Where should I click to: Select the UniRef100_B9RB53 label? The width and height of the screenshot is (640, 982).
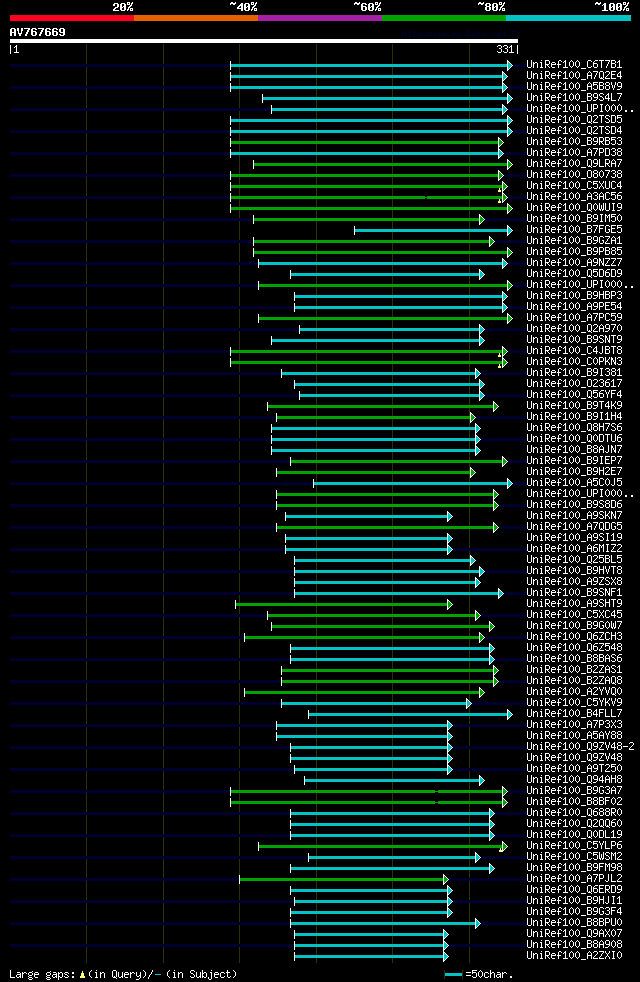coord(574,142)
